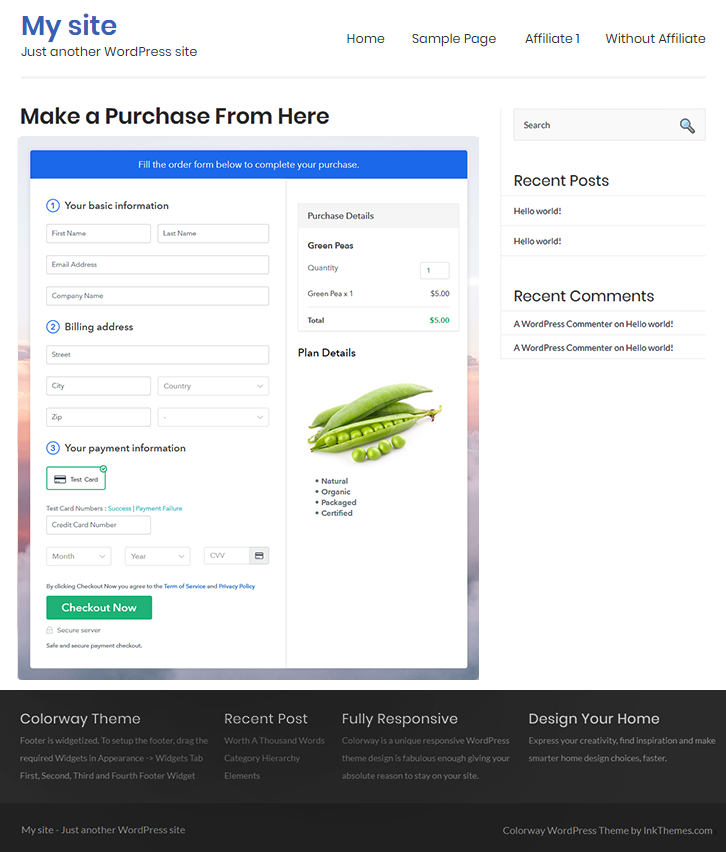
Task: Click the Just another WordPress site tagline
Action: (x=109, y=52)
